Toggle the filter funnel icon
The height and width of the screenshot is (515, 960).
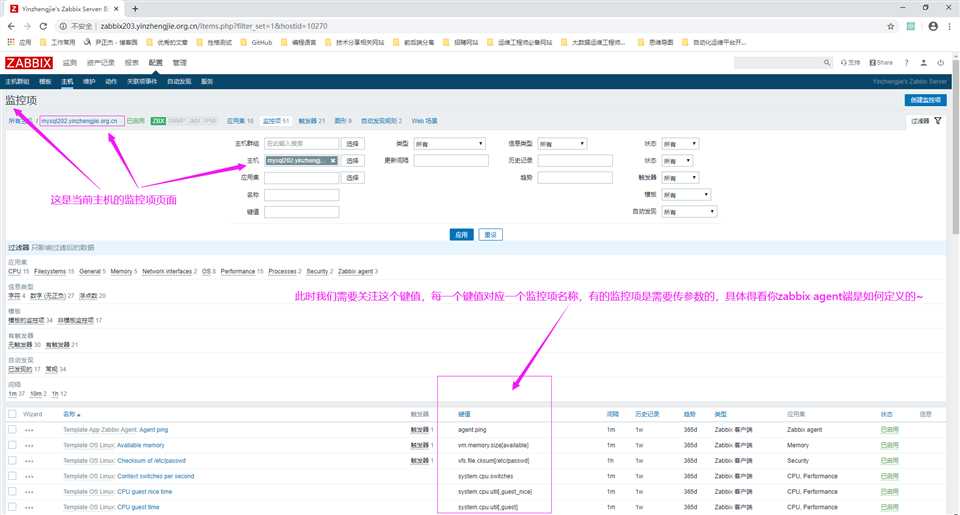coord(938,121)
